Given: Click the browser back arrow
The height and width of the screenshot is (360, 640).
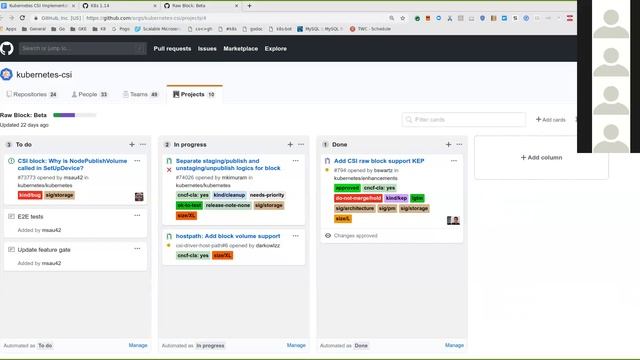Looking at the screenshot, I should (x=2, y=18).
